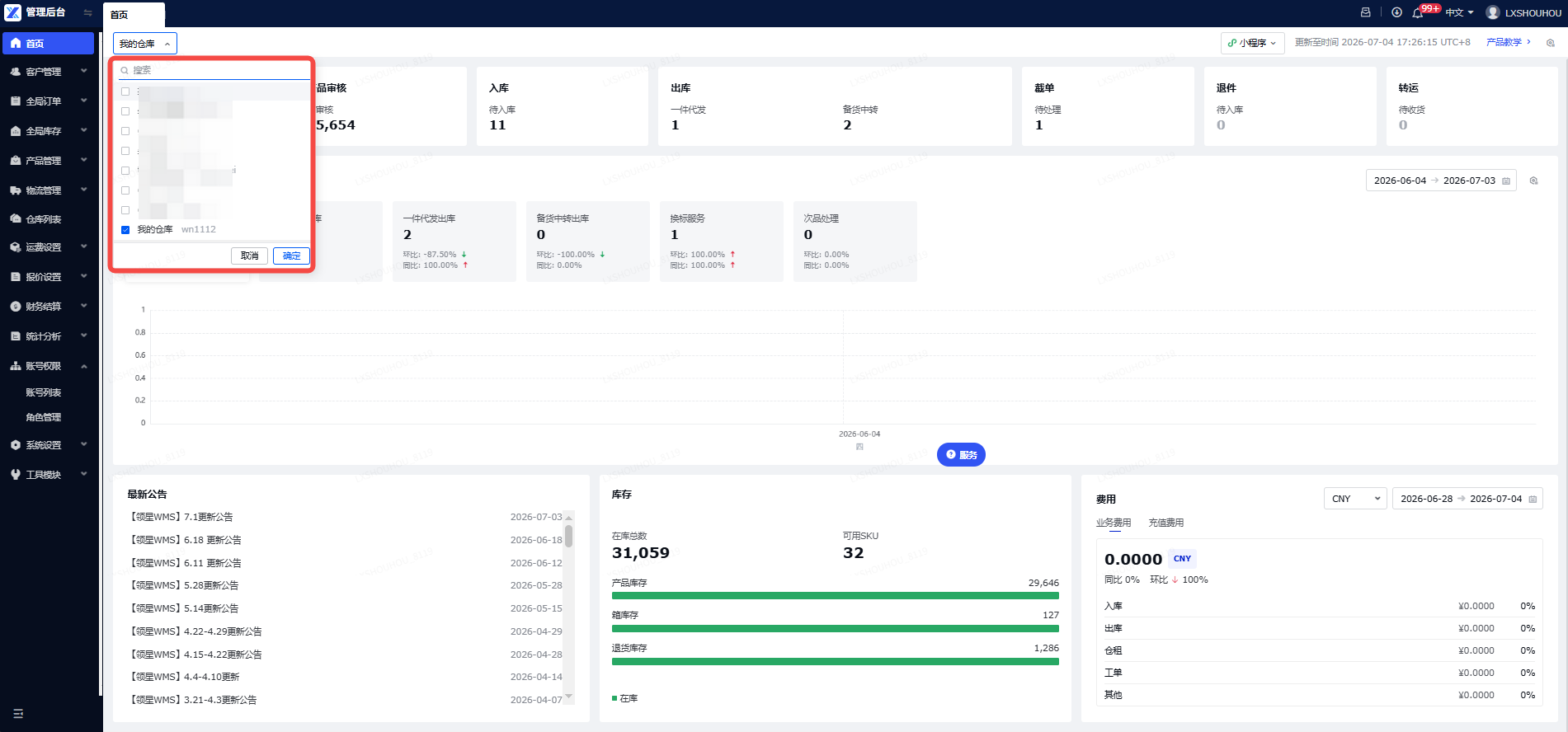The image size is (1568, 732).
Task: Expand 客户管理 in the sidebar
Action: tap(49, 72)
